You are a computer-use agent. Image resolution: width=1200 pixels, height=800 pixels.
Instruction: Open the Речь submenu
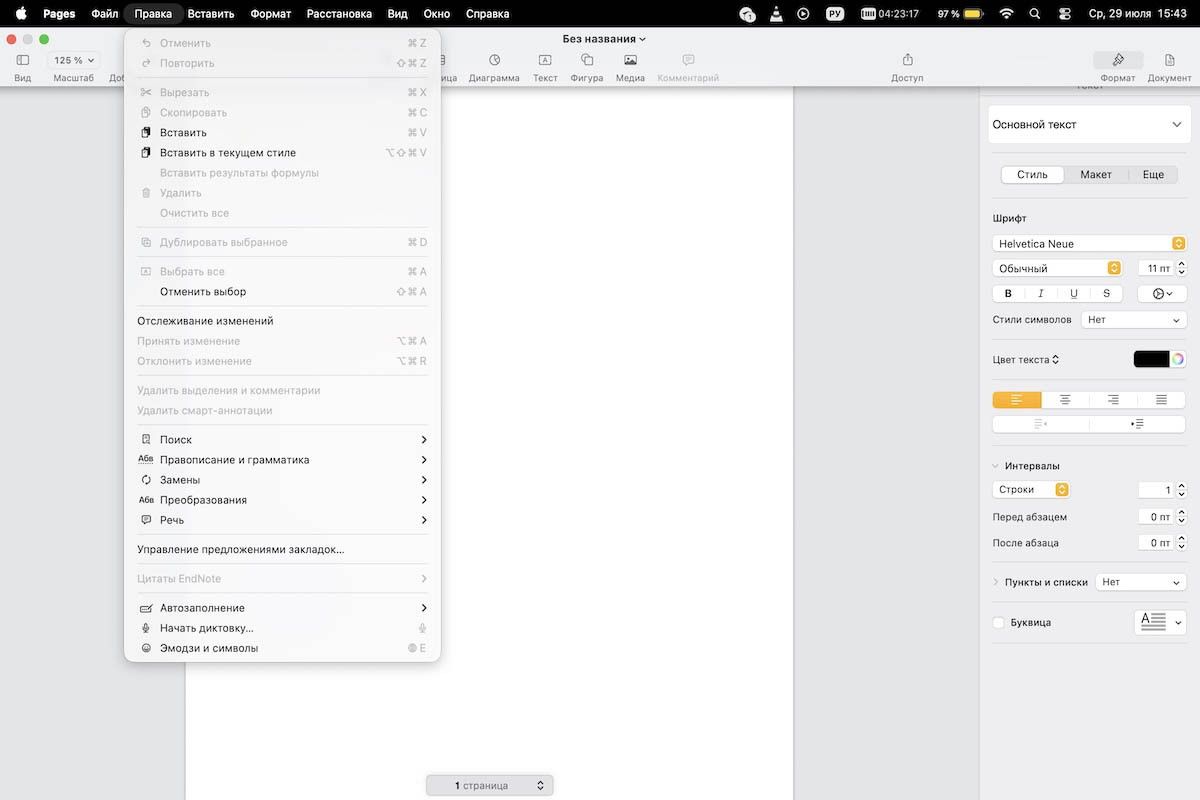[283, 520]
